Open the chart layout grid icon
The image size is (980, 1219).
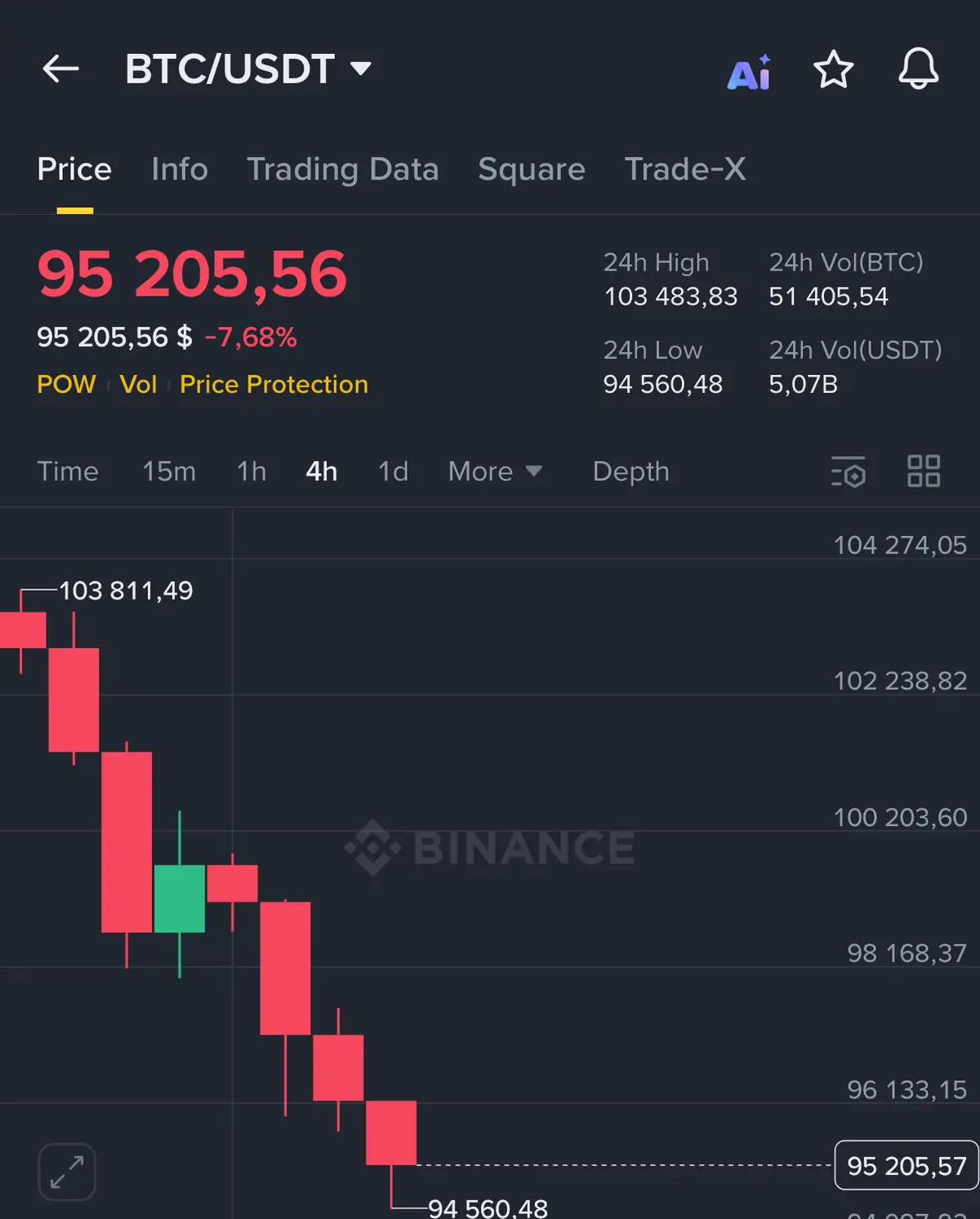[x=924, y=471]
